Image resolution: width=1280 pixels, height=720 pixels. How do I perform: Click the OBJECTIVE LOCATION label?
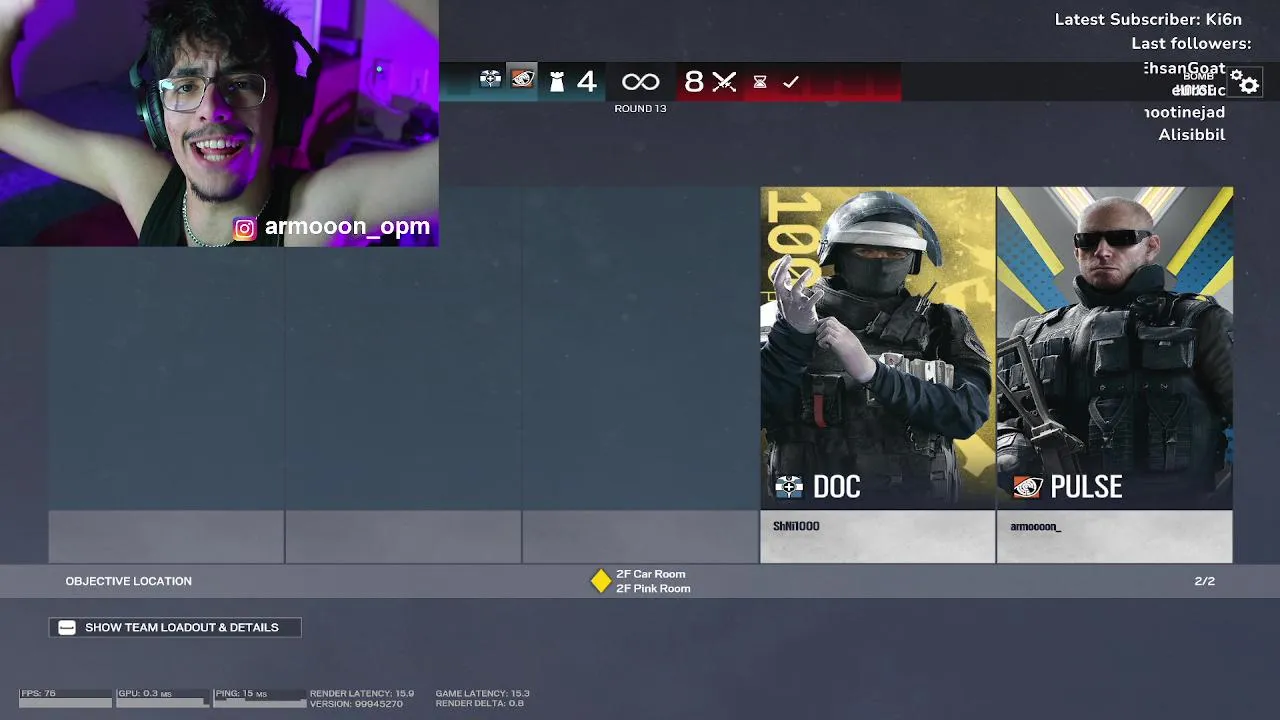(x=128, y=581)
